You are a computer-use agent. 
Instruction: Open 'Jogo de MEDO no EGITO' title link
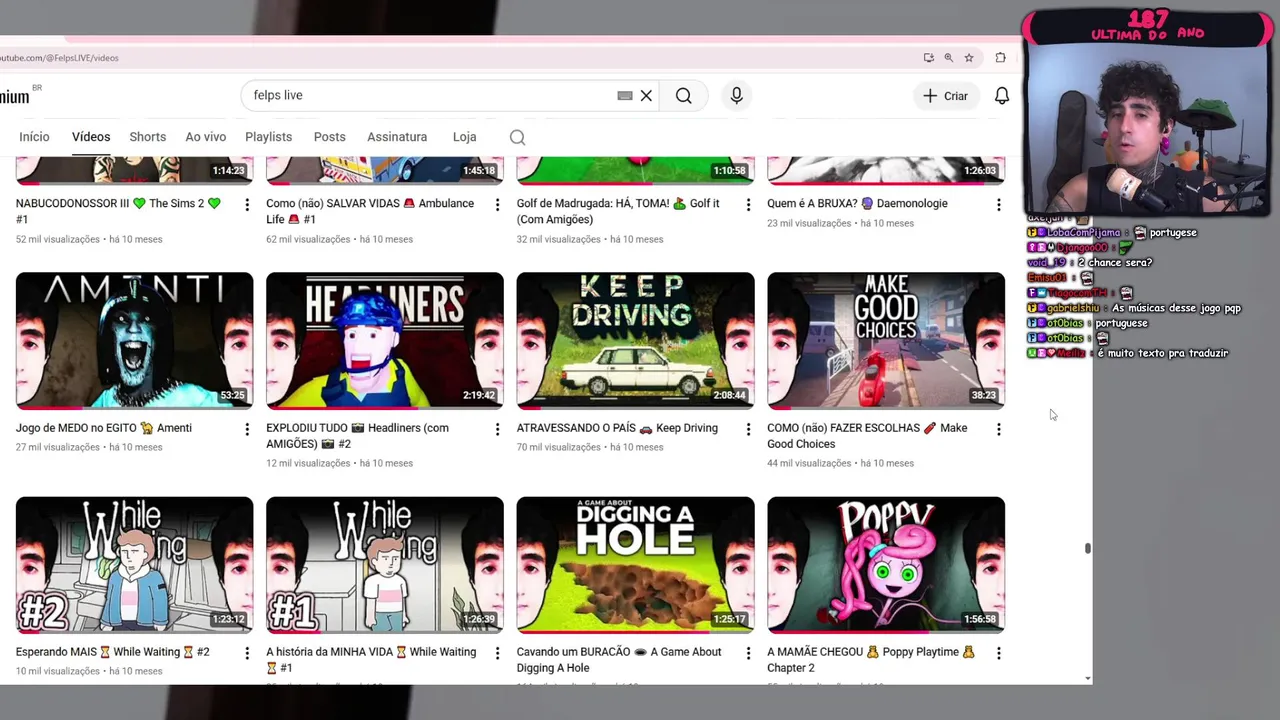click(104, 428)
